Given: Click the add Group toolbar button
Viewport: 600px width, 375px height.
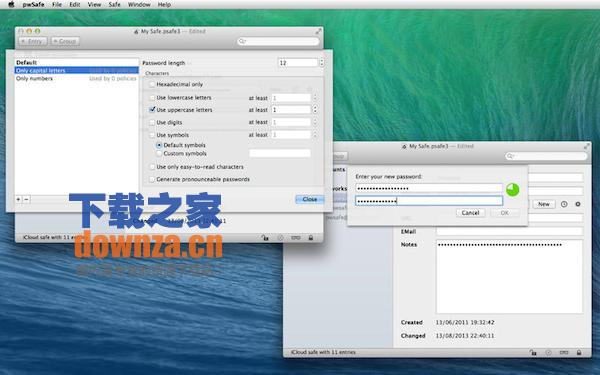Looking at the screenshot, I should 65,41.
